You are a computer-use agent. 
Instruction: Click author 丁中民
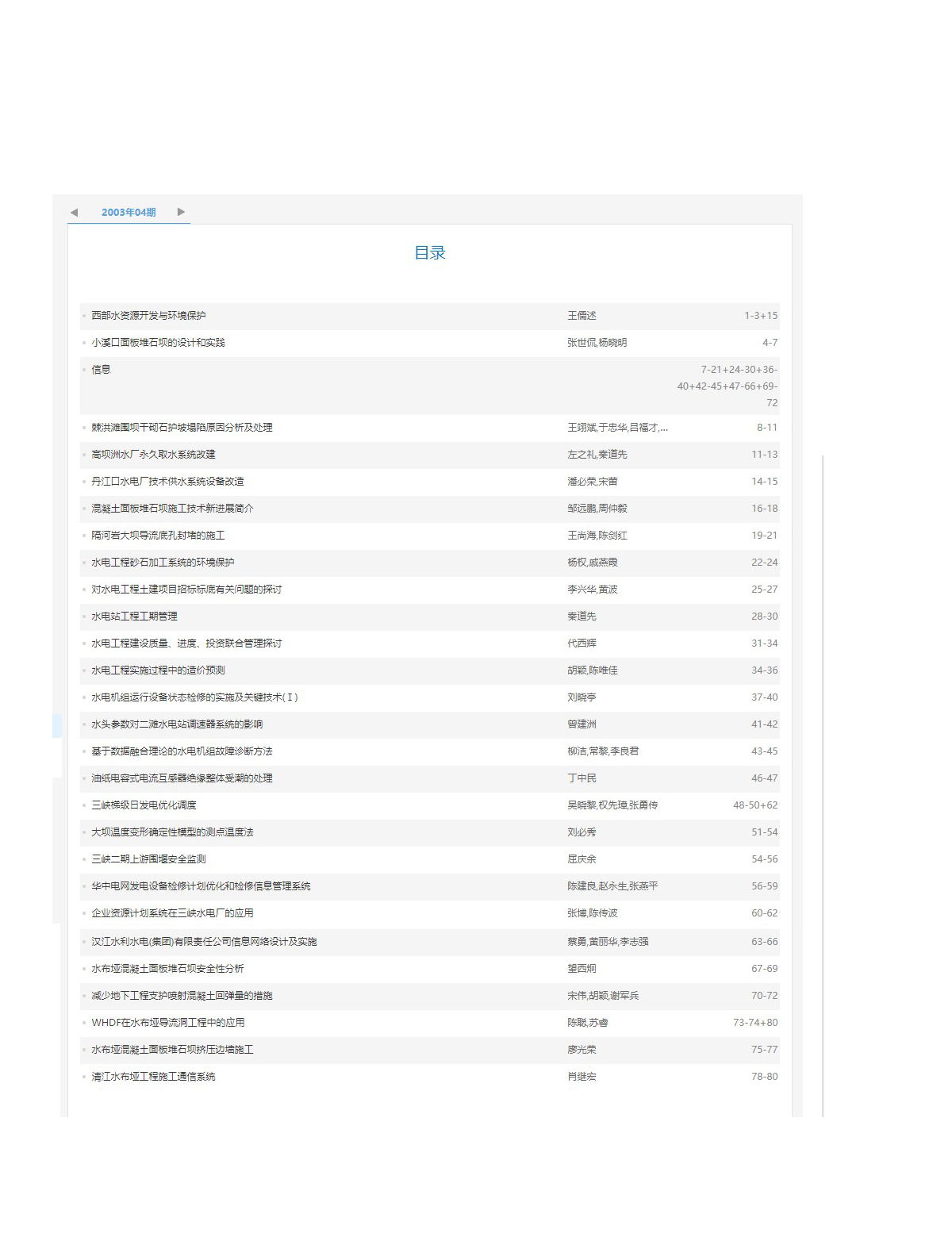[x=582, y=778]
